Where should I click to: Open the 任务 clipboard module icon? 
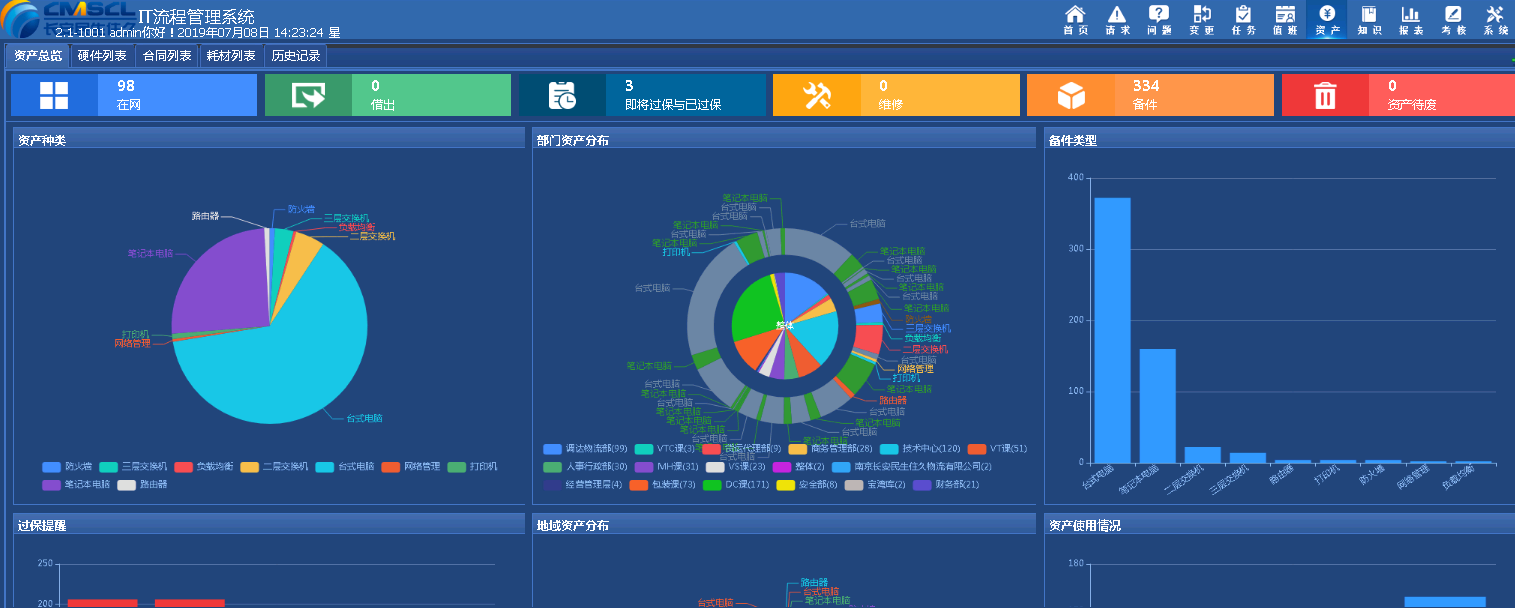coord(1244,20)
